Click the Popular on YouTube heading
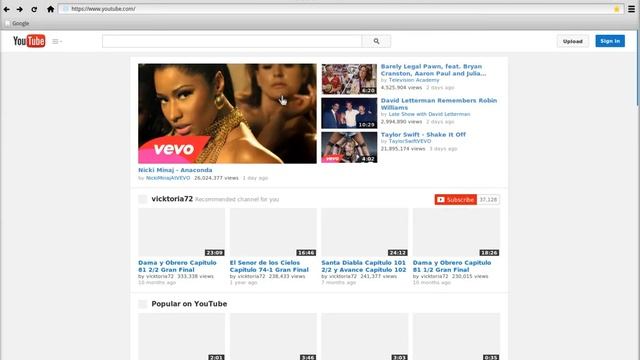Viewport: 640px width, 360px height. tap(189, 304)
